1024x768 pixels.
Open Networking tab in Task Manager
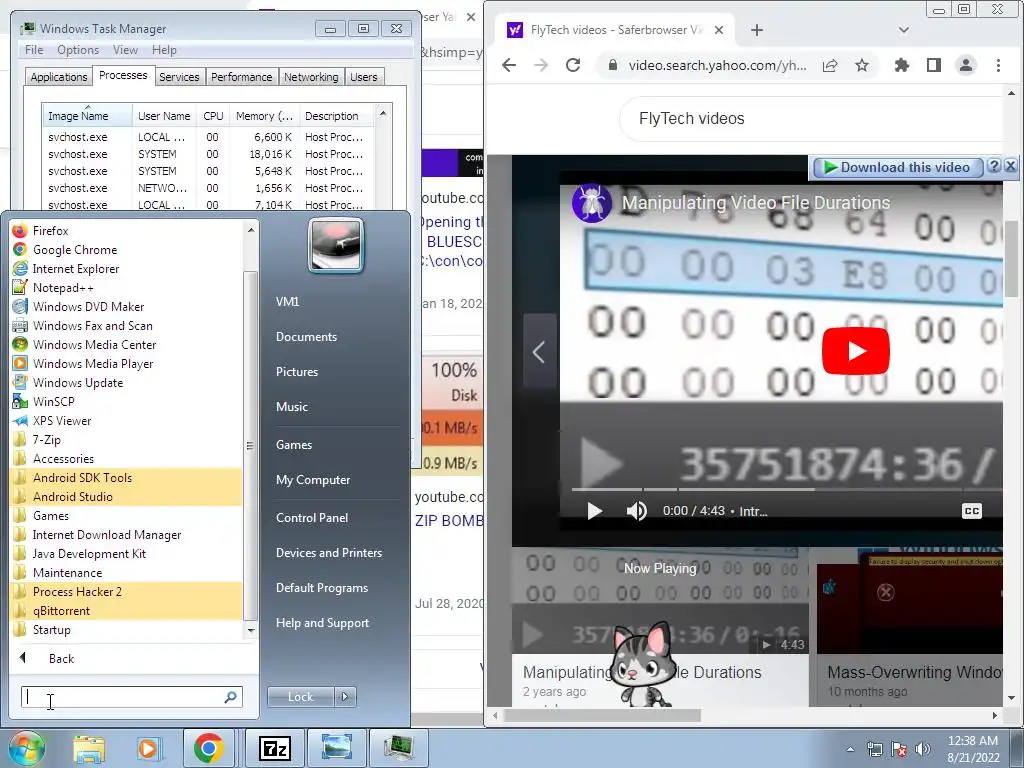pos(311,77)
